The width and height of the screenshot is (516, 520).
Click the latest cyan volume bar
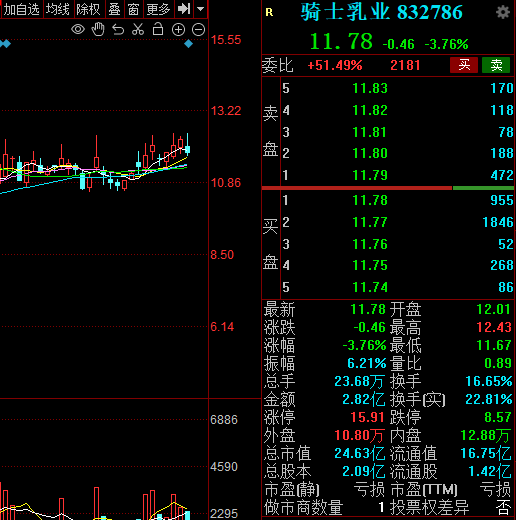188,515
